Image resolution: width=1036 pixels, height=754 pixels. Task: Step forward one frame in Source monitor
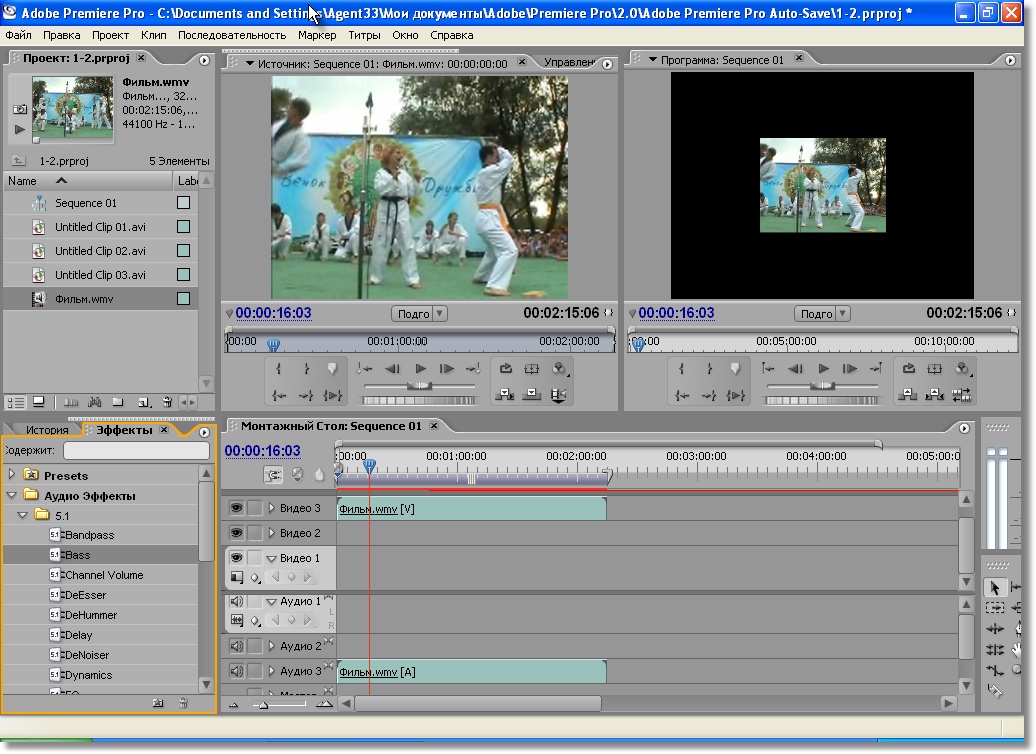click(x=447, y=369)
